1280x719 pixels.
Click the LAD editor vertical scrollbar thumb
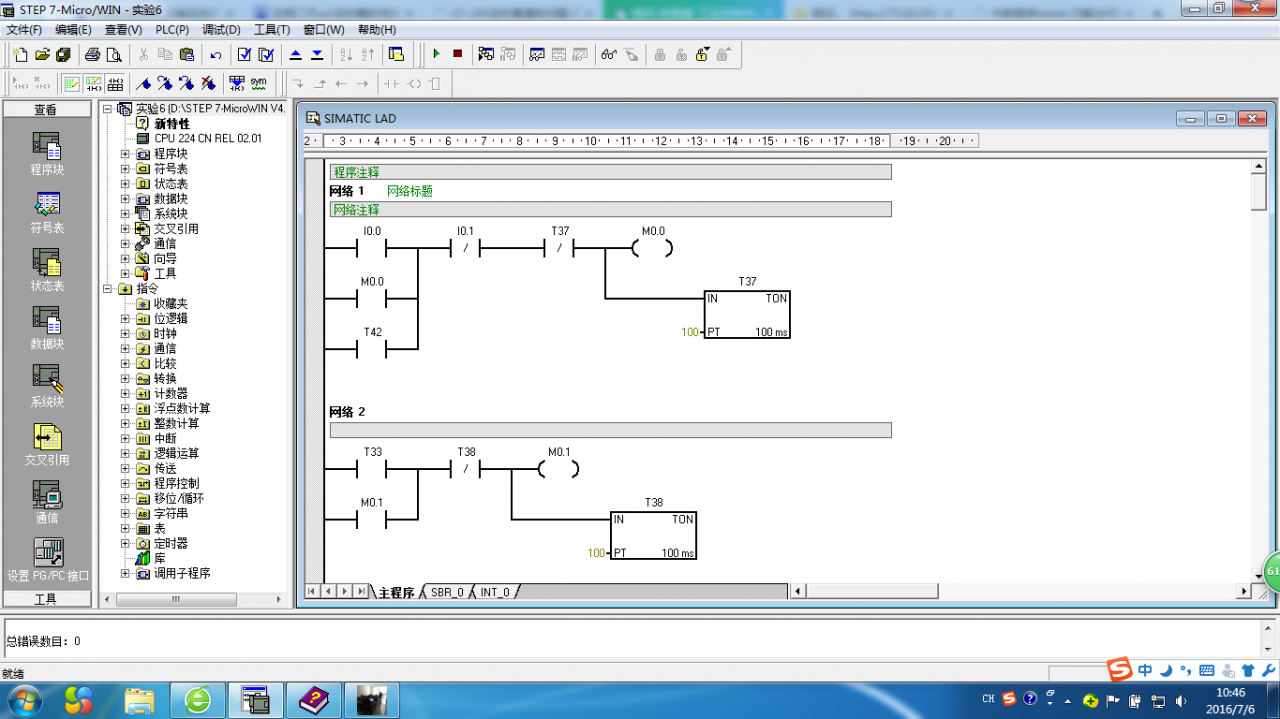[1259, 191]
